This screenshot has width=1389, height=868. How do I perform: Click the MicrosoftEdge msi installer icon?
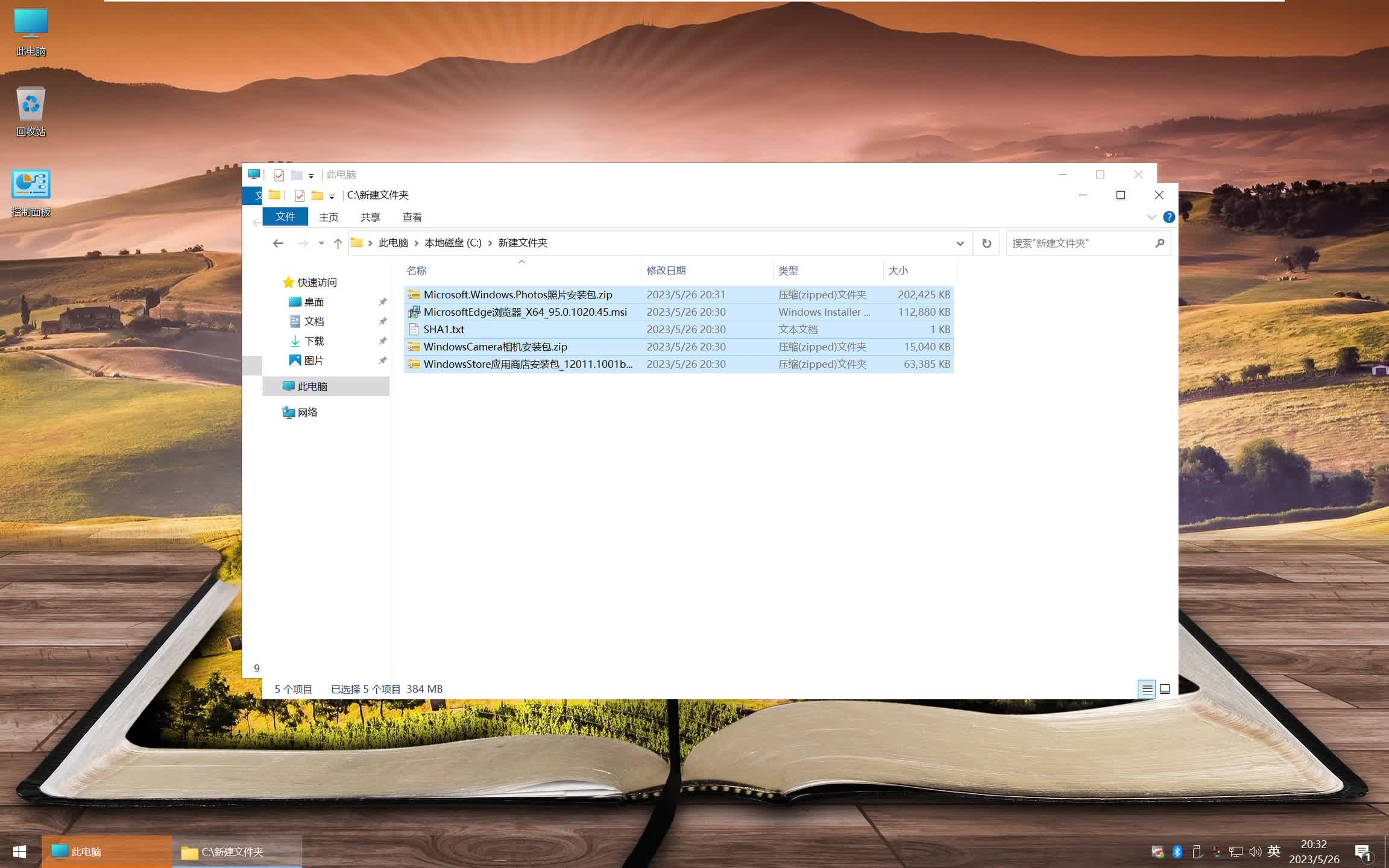pos(414,312)
